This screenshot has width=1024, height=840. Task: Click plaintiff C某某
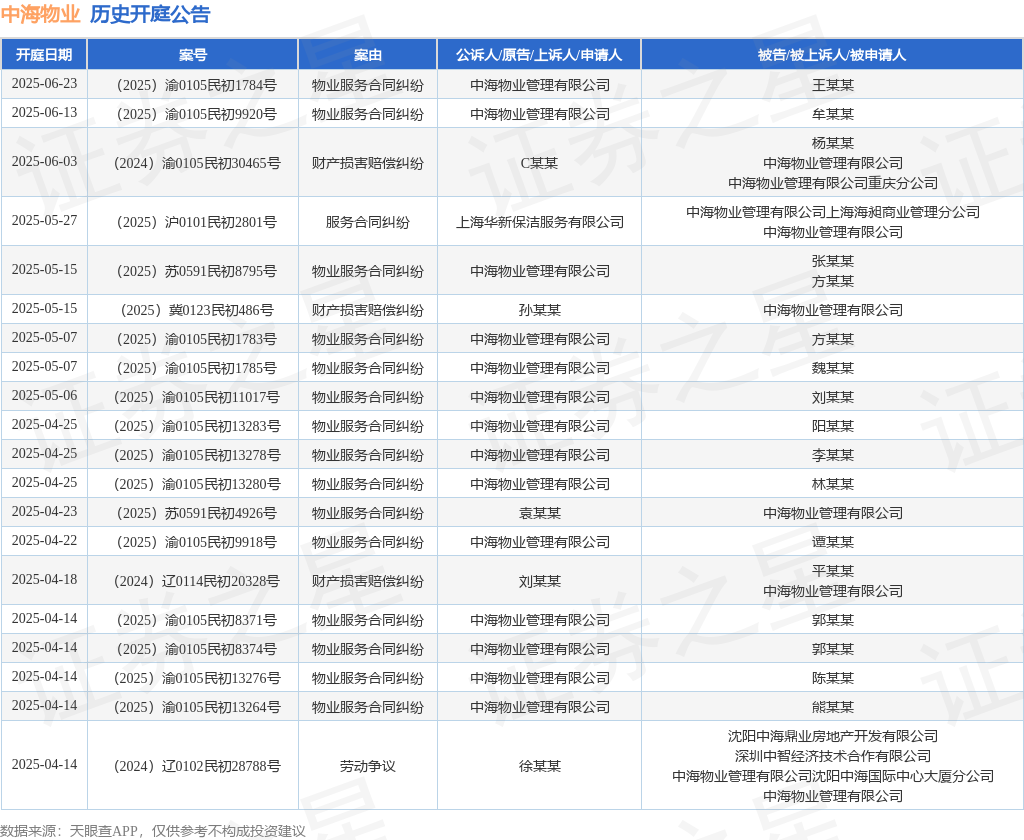click(539, 163)
